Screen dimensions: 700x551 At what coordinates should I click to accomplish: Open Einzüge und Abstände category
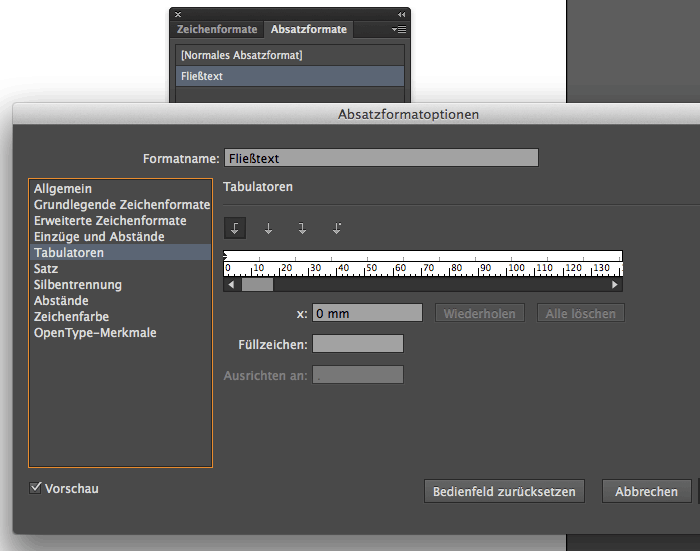point(120,237)
